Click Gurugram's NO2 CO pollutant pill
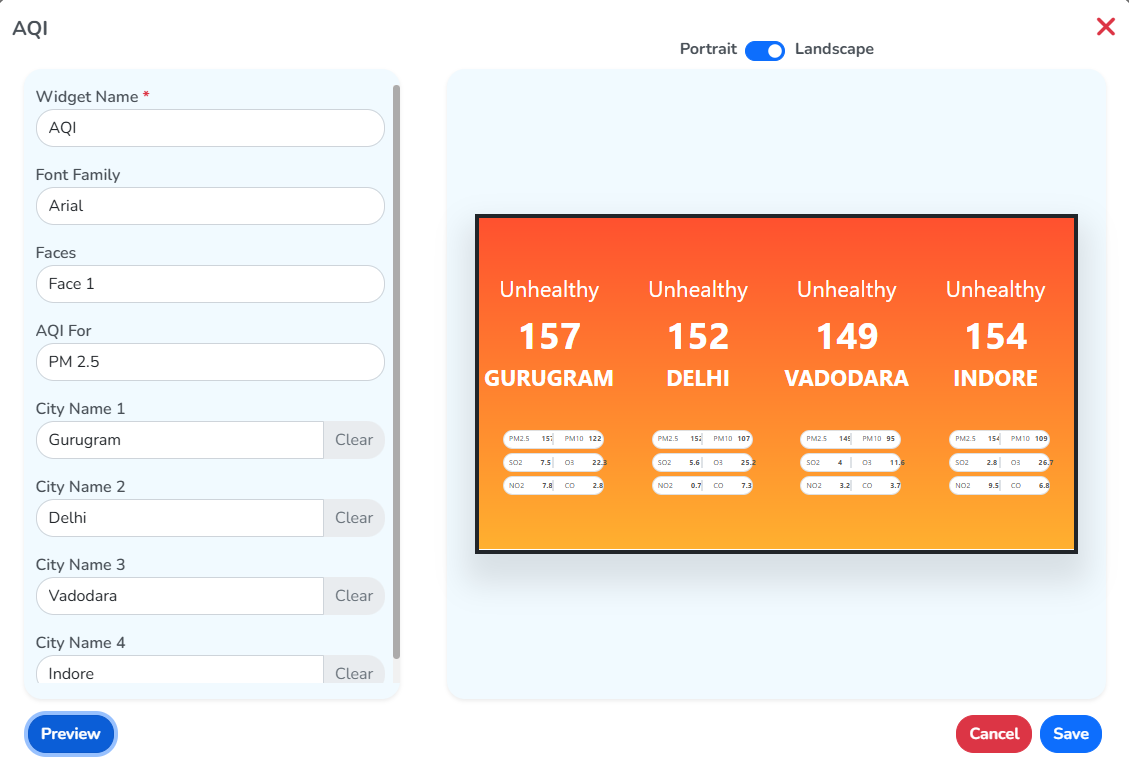Image resolution: width=1129 pixels, height=762 pixels. [x=553, y=485]
